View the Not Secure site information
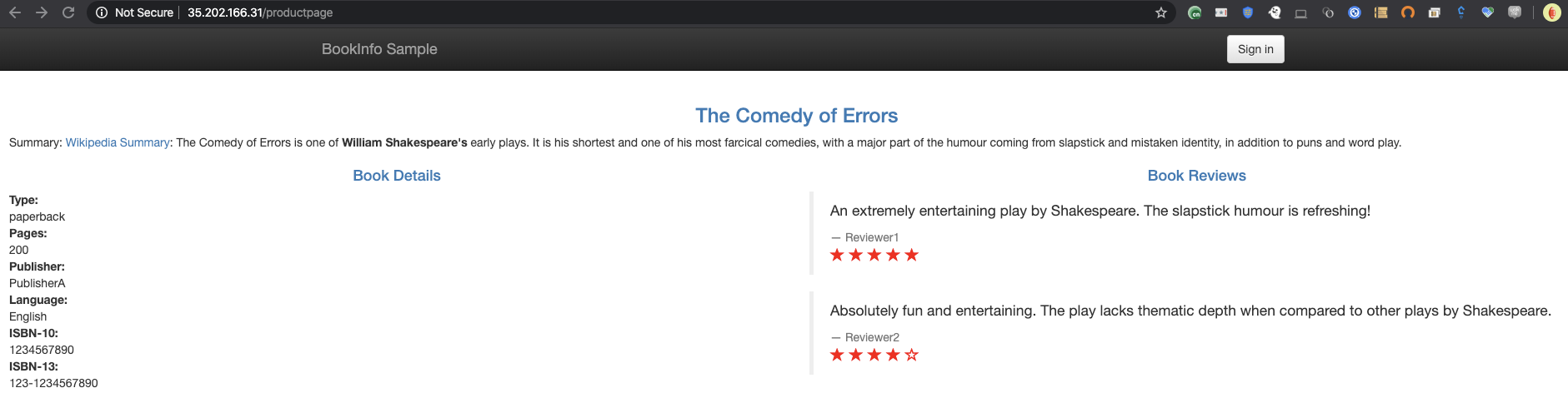1568x393 pixels. pyautogui.click(x=135, y=12)
